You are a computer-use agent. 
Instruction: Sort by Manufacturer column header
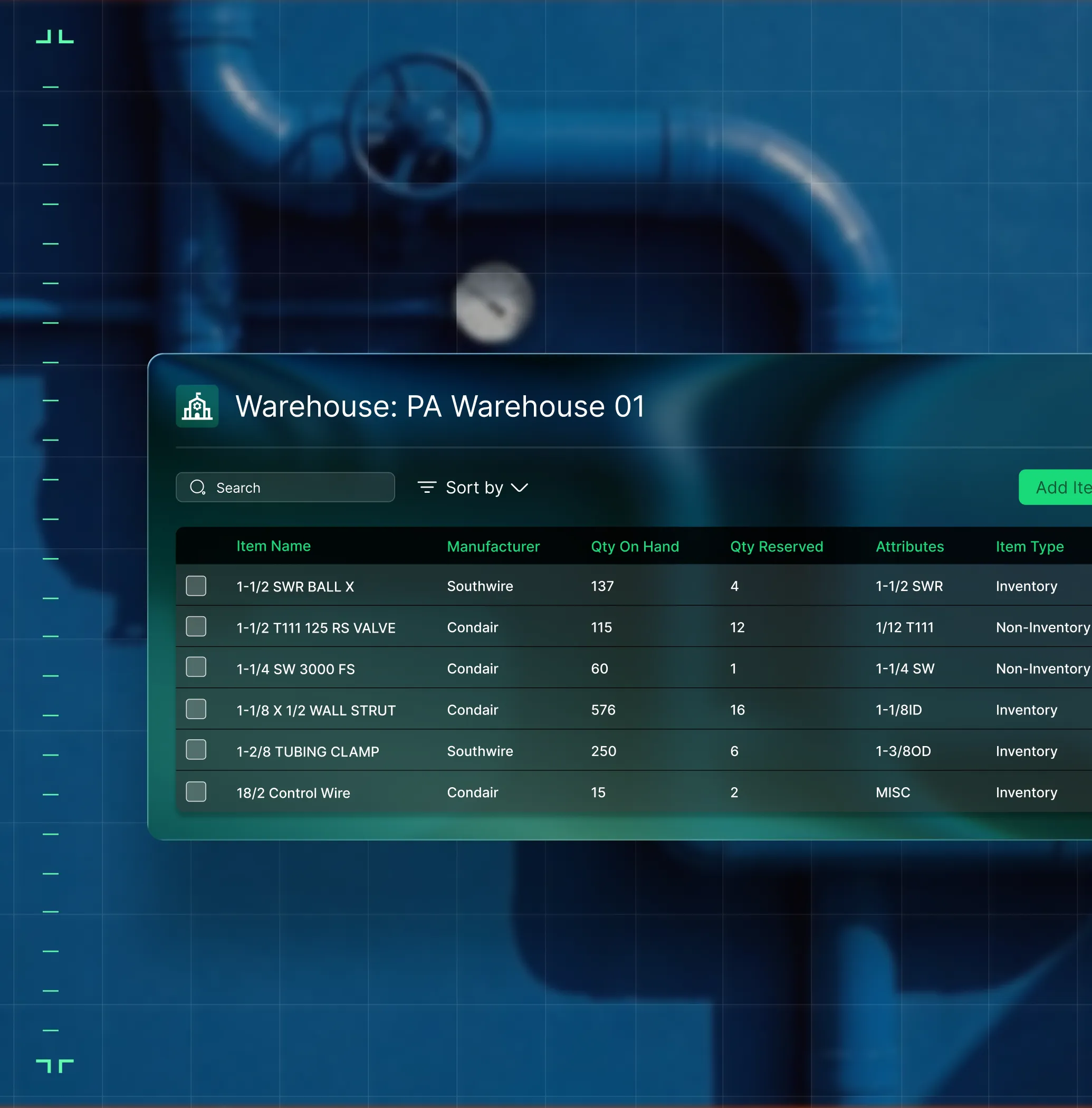(x=493, y=547)
